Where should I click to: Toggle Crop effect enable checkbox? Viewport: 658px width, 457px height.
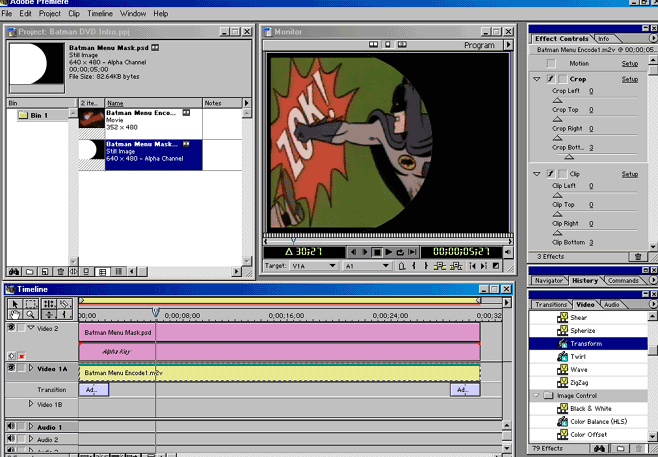click(x=551, y=79)
